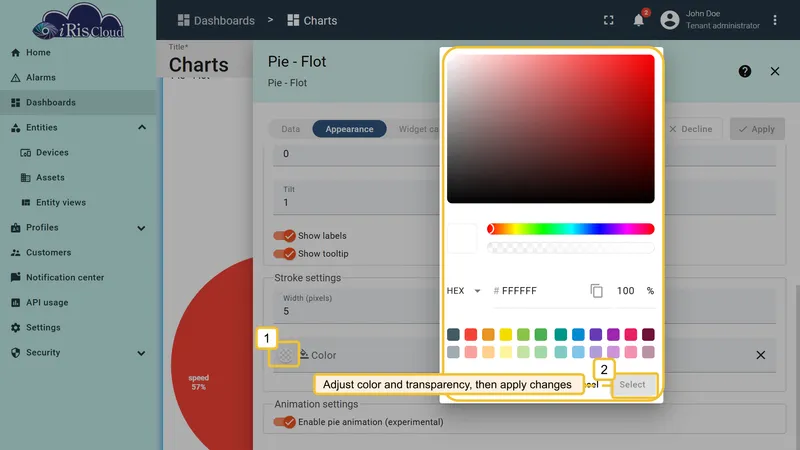Expand the Security section
This screenshot has height=450, width=800.
(x=141, y=353)
